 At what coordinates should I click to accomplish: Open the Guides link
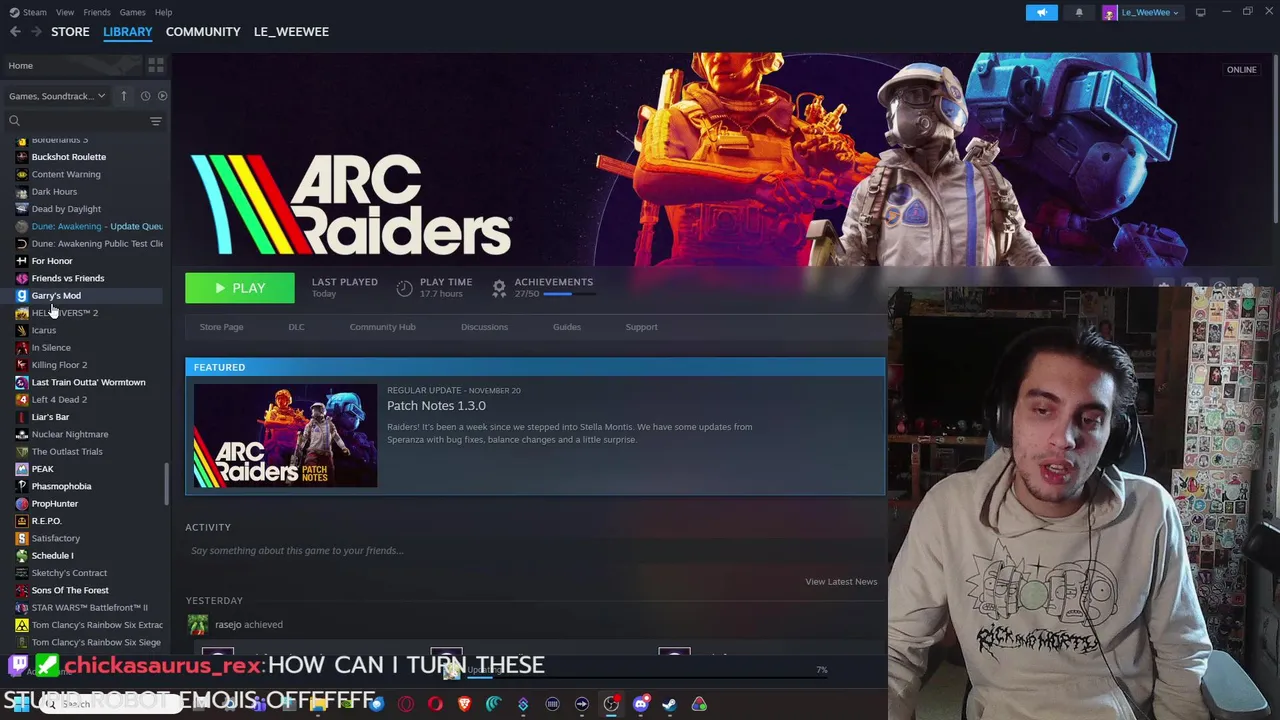567,327
